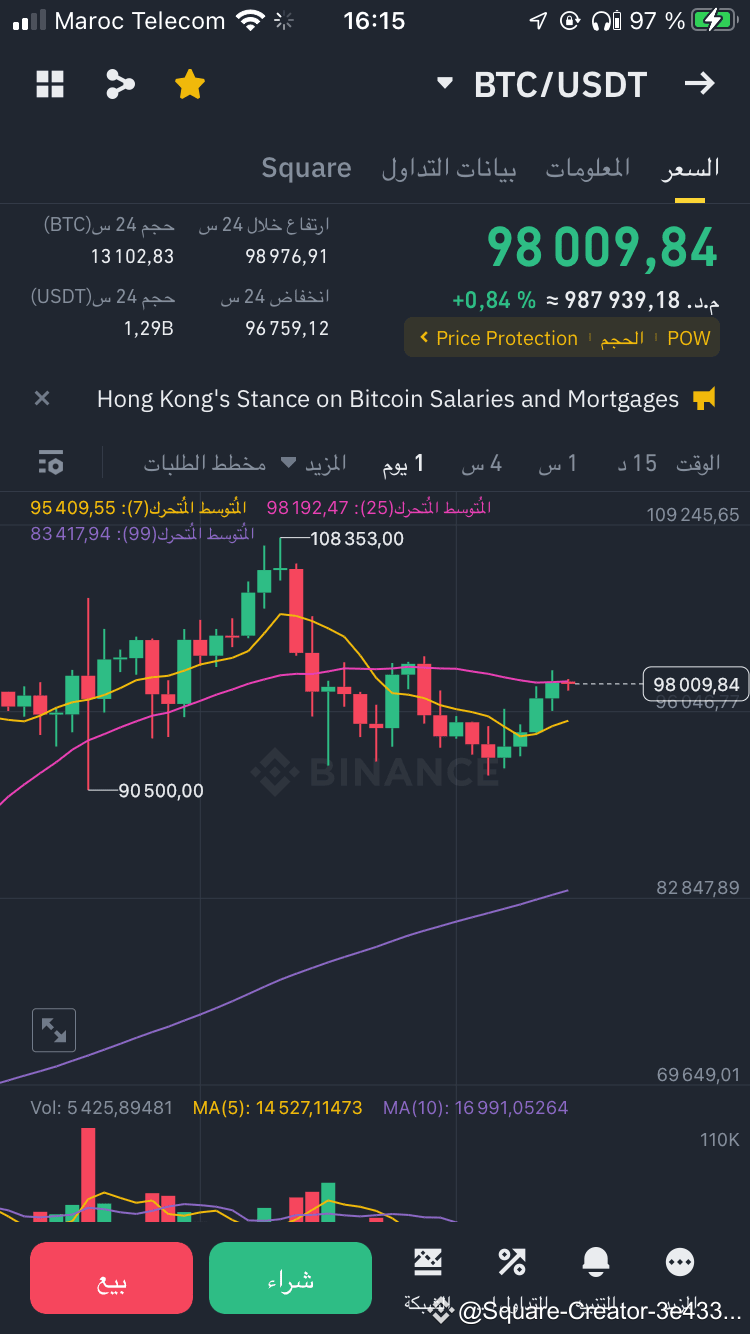The width and height of the screenshot is (750, 1334).
Task: Open chart indicator settings icon
Action: click(x=51, y=462)
